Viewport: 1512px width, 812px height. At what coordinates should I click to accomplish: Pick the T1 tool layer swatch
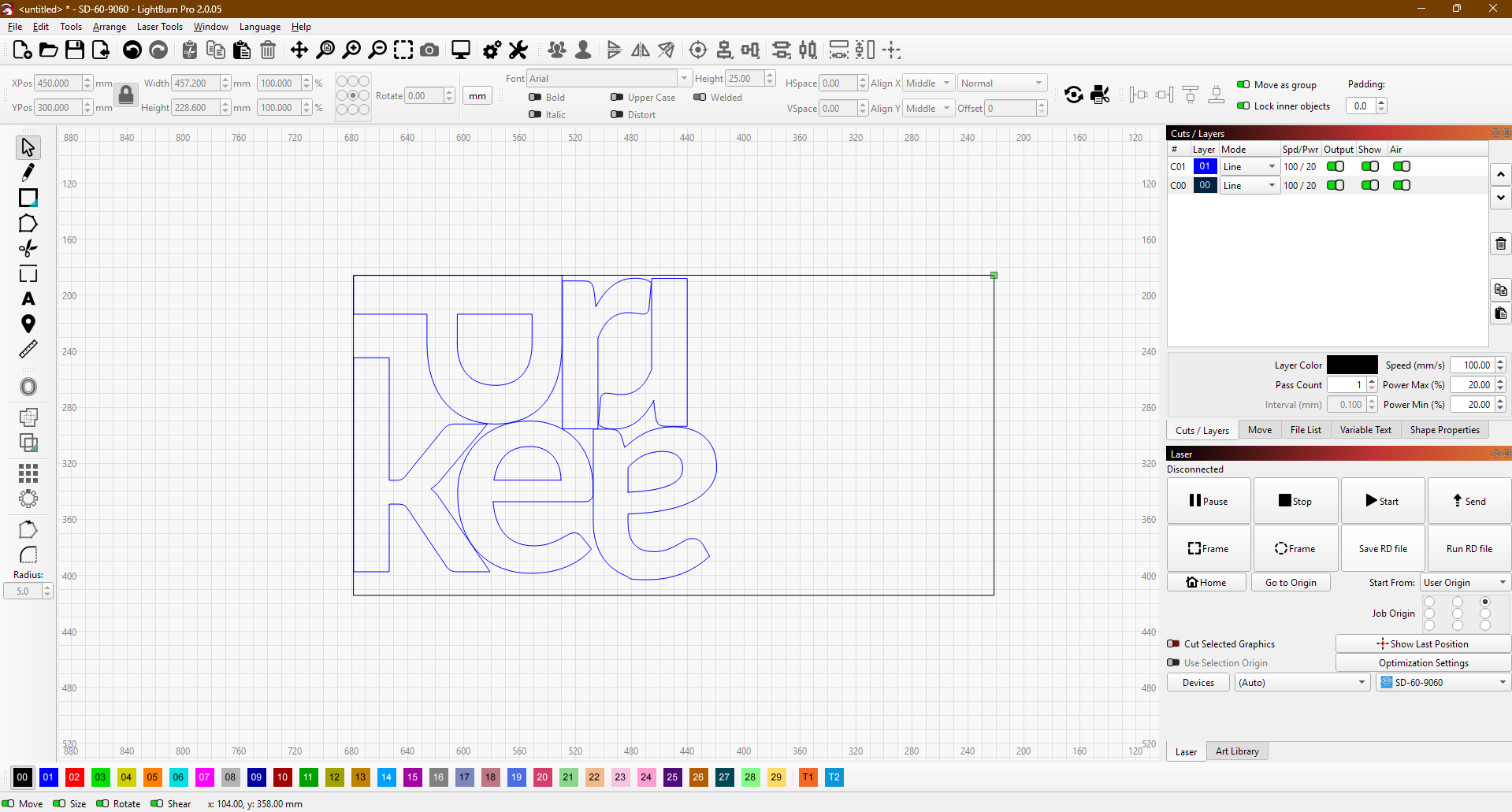point(808,777)
